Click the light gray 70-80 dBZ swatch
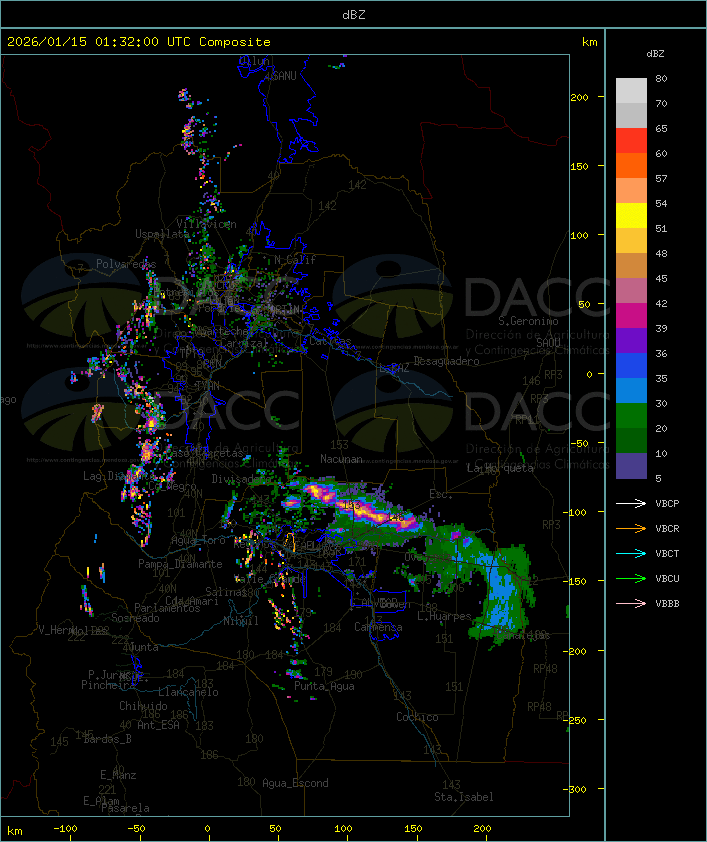Image resolution: width=707 pixels, height=842 pixels. click(631, 91)
